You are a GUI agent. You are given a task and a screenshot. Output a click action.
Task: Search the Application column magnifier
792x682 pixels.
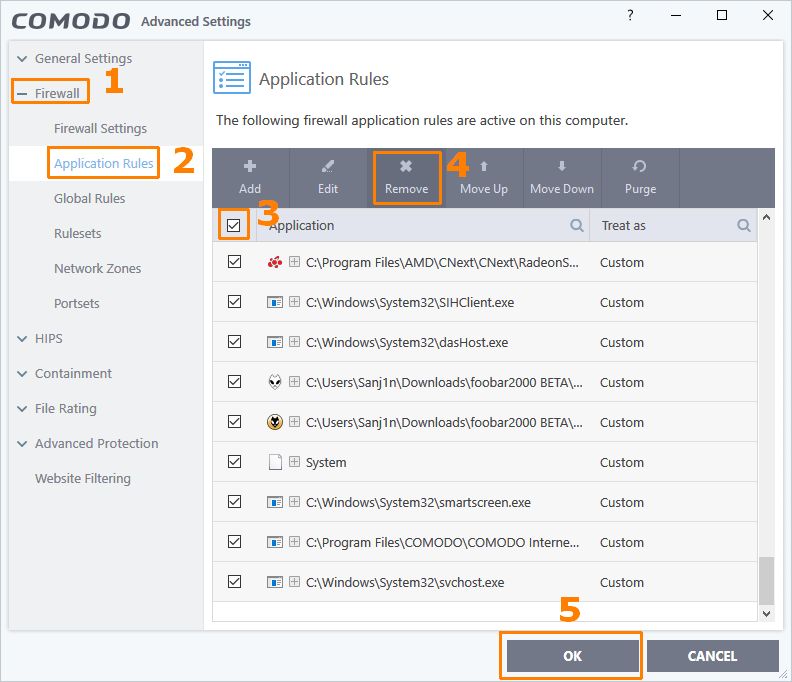[577, 225]
